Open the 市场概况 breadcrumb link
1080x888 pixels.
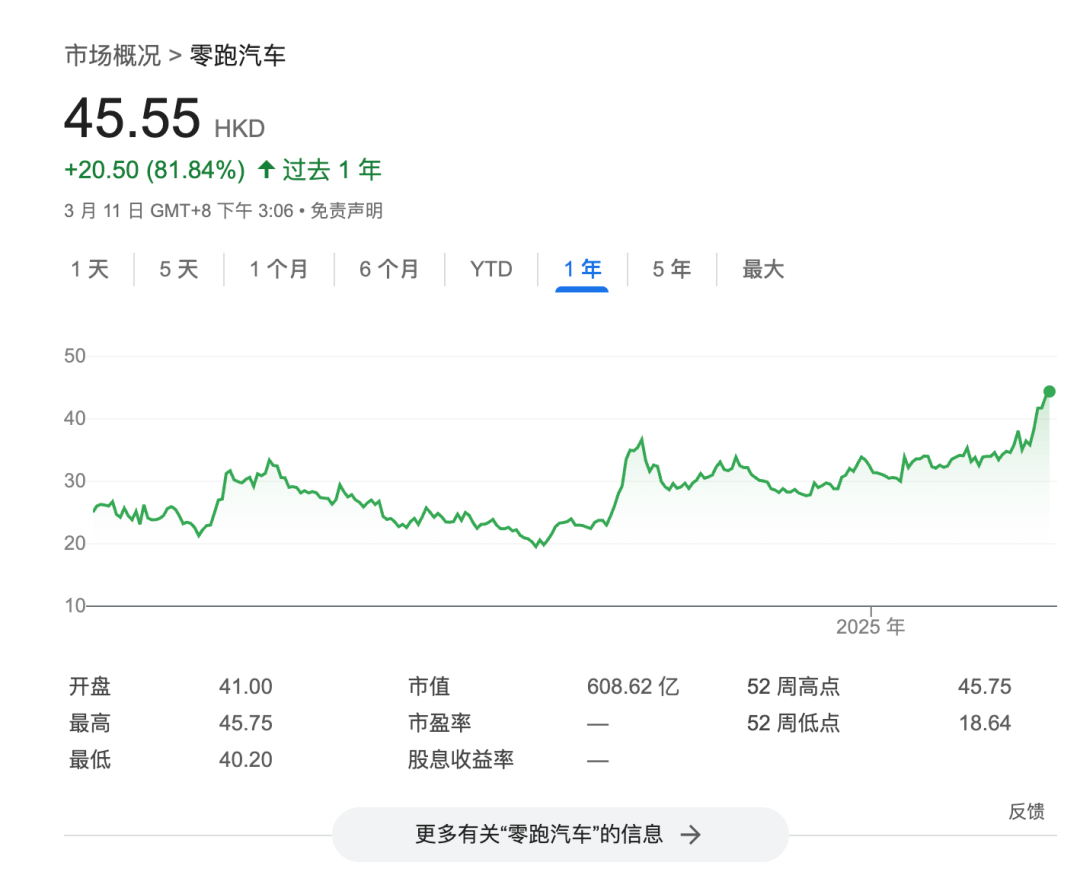click(x=112, y=55)
